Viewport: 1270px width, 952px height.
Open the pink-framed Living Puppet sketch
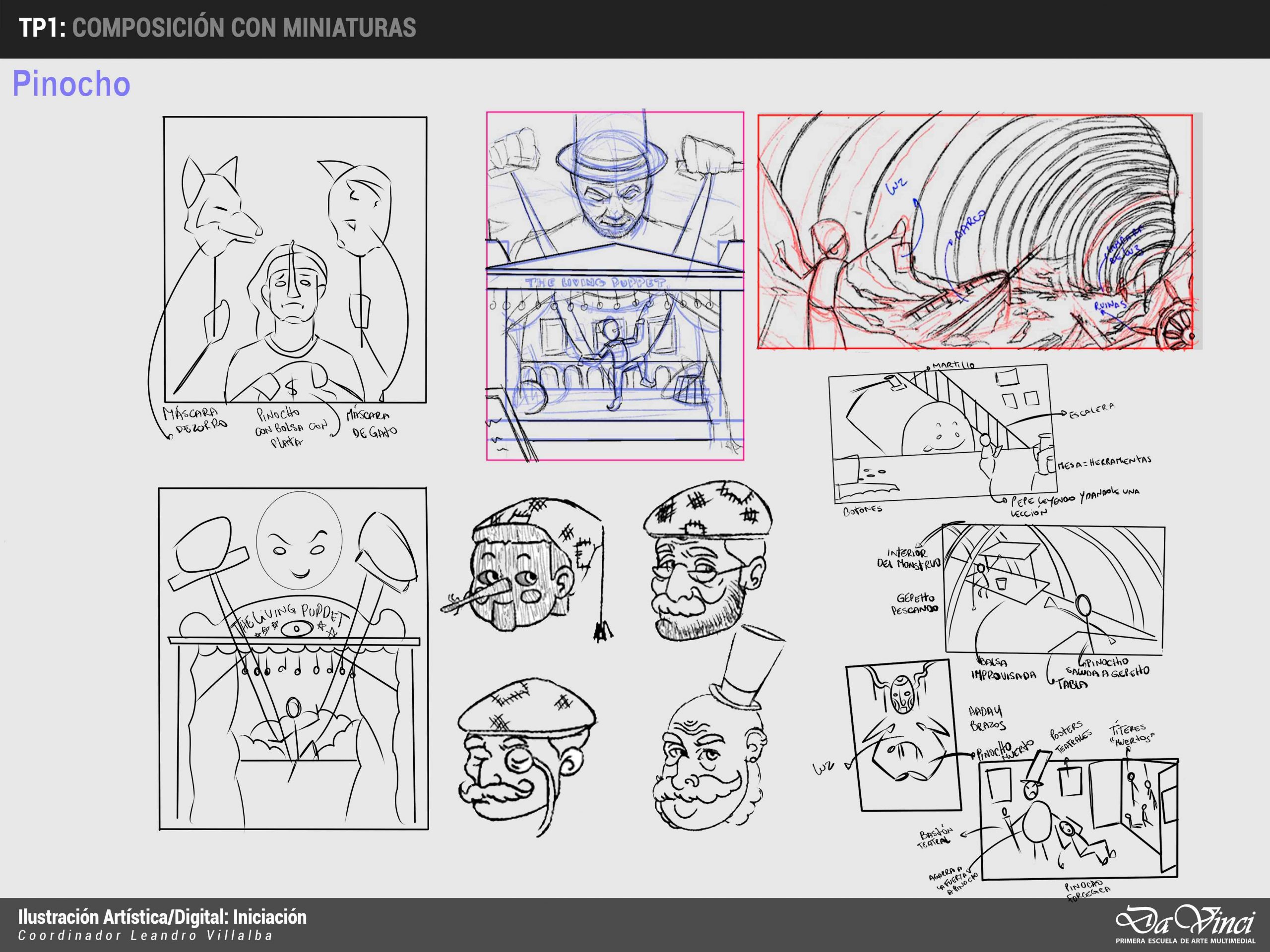(615, 286)
